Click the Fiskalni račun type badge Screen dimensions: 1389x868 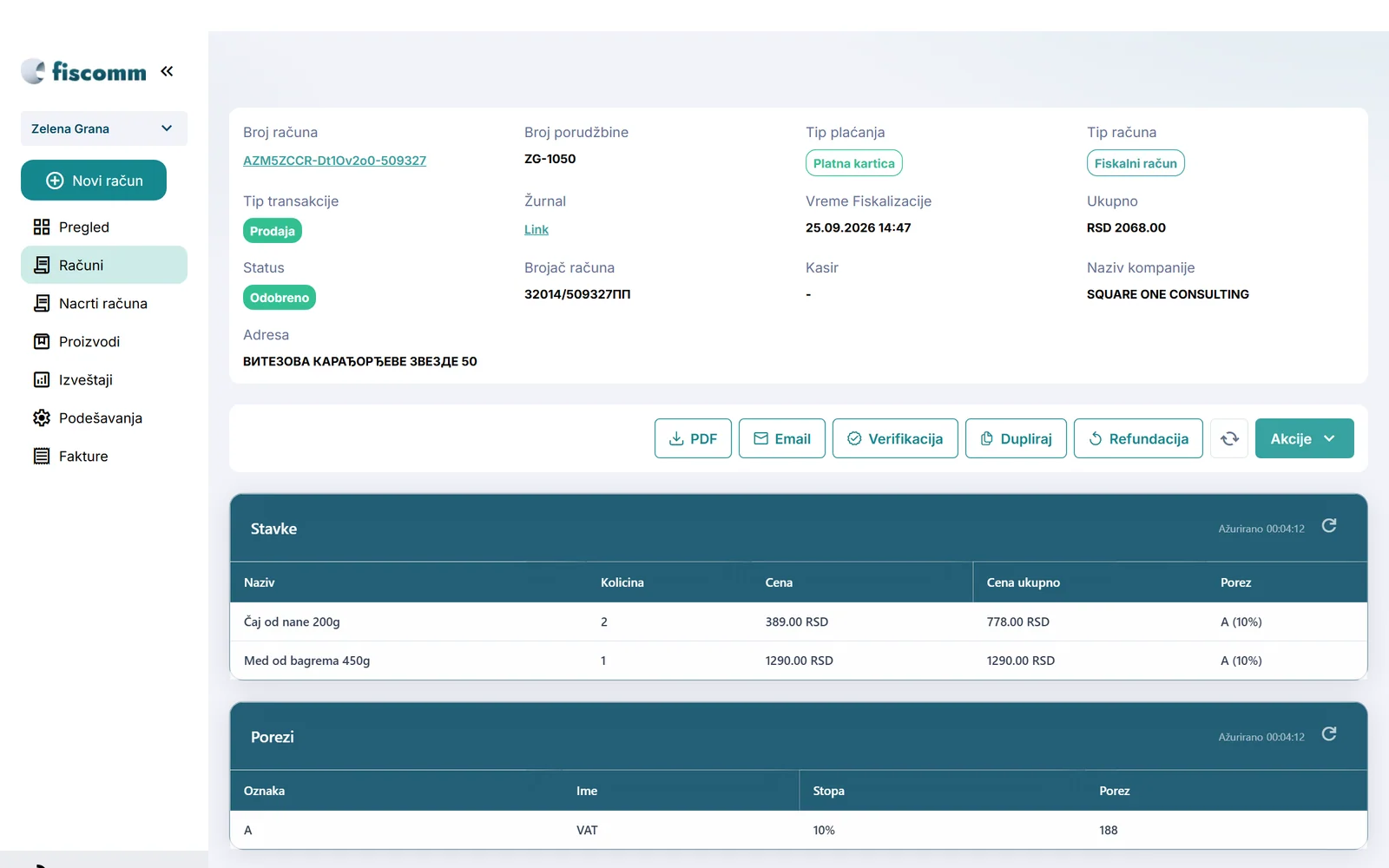point(1136,163)
